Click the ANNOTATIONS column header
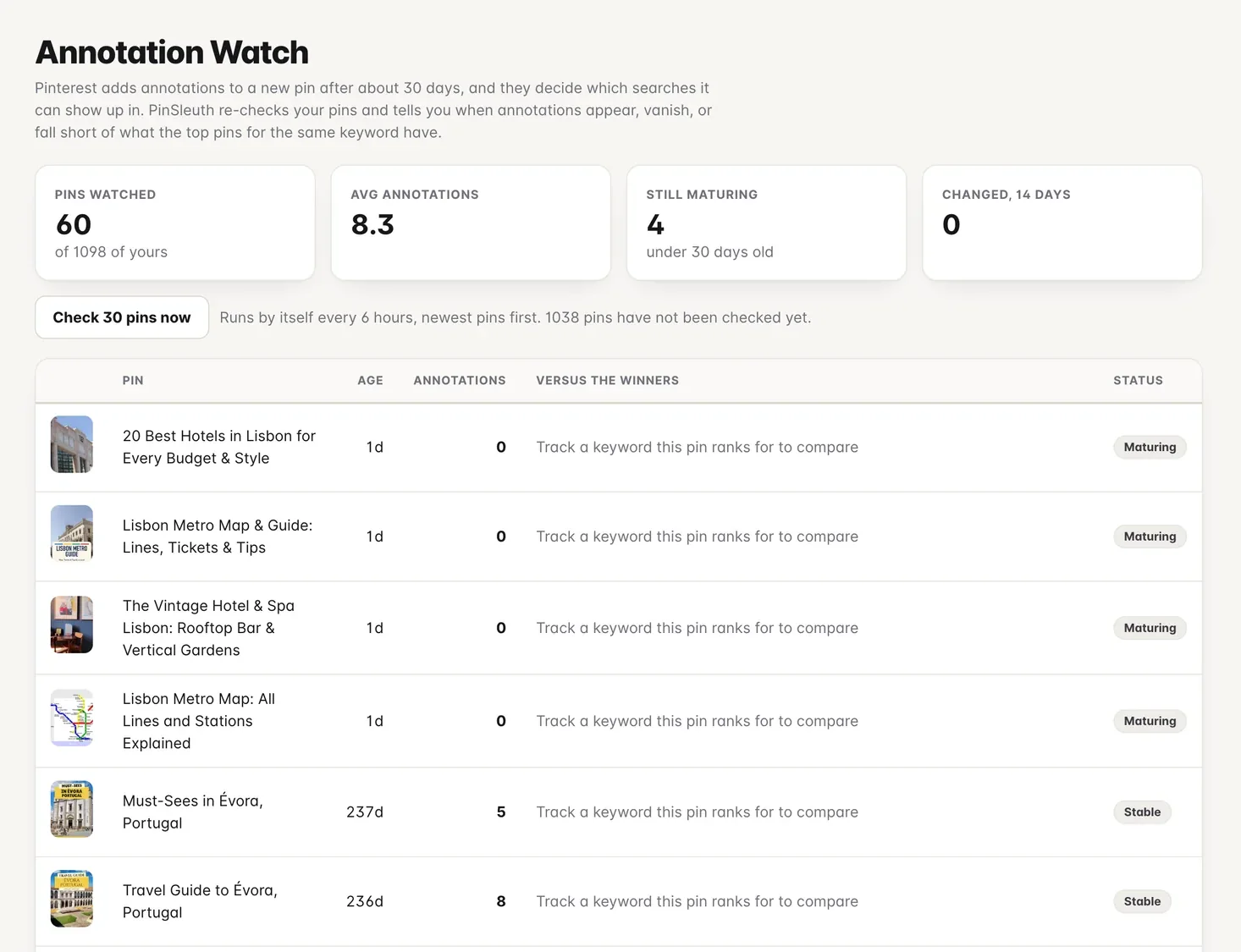This screenshot has width=1241, height=952. 460,381
